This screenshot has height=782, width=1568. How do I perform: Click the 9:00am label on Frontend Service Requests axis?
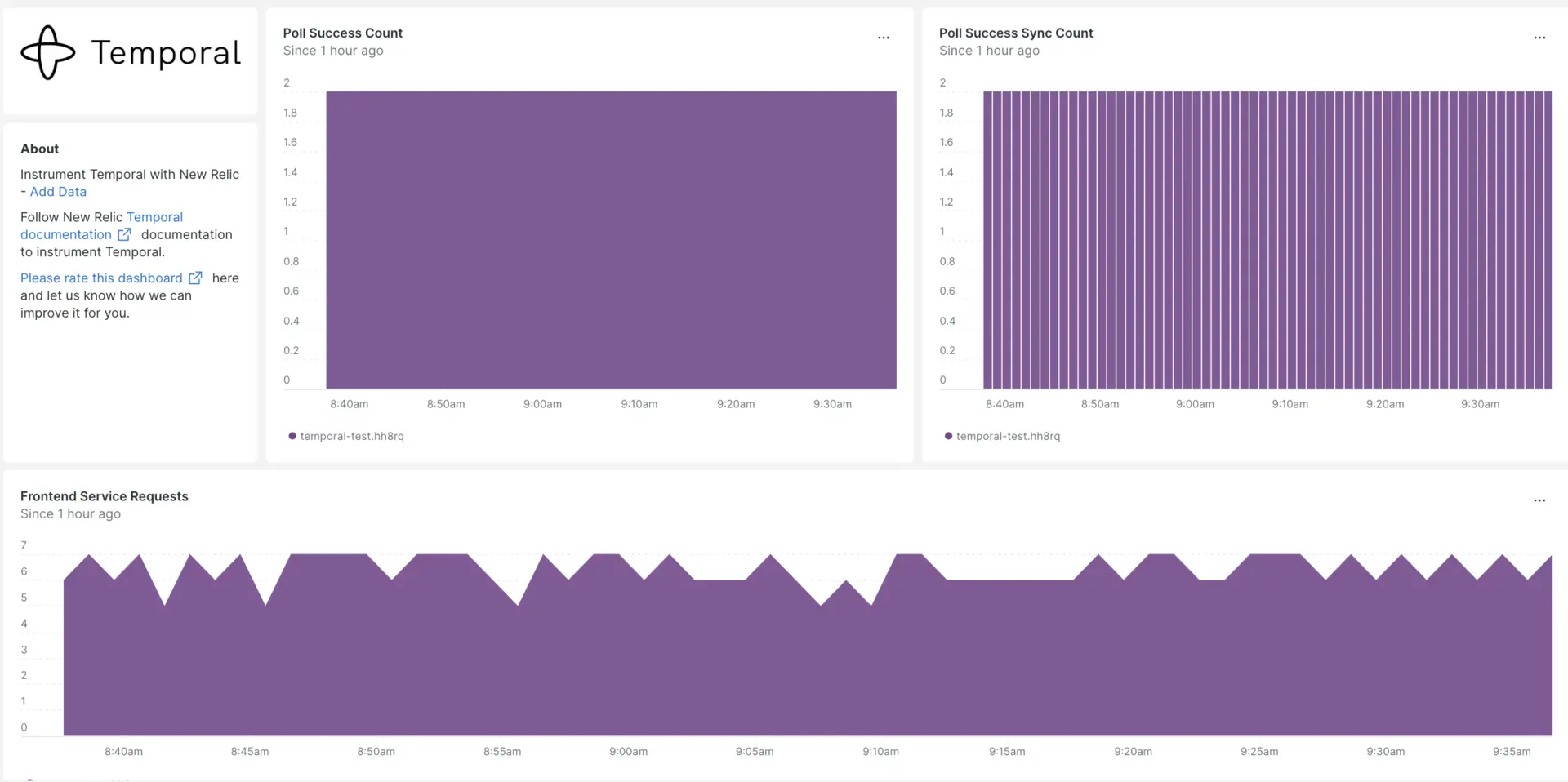(628, 751)
